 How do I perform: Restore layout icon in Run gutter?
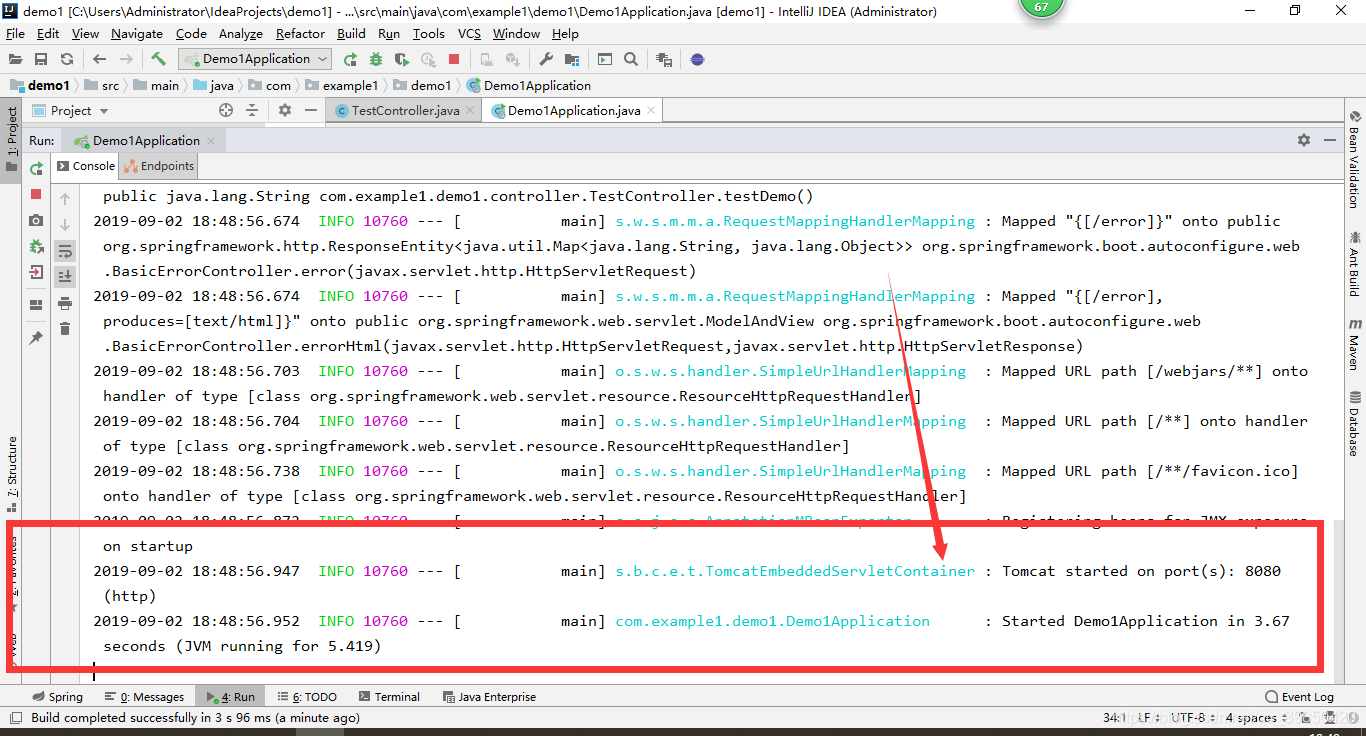click(x=36, y=305)
